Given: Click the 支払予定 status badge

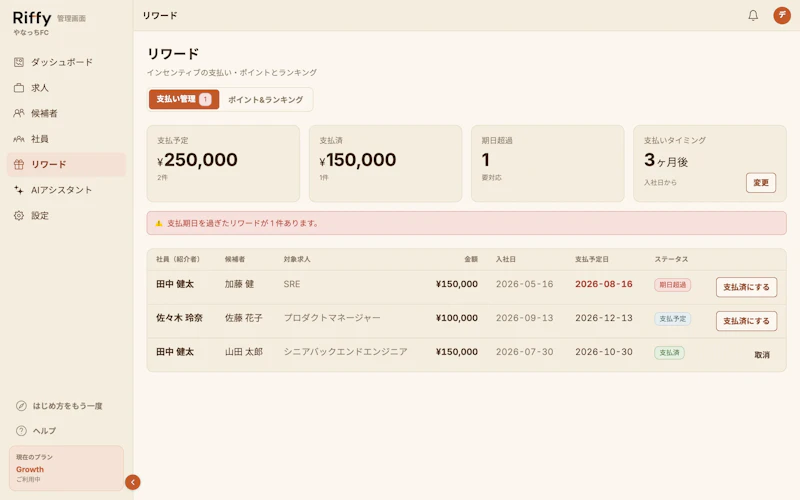Looking at the screenshot, I should pos(672,319).
